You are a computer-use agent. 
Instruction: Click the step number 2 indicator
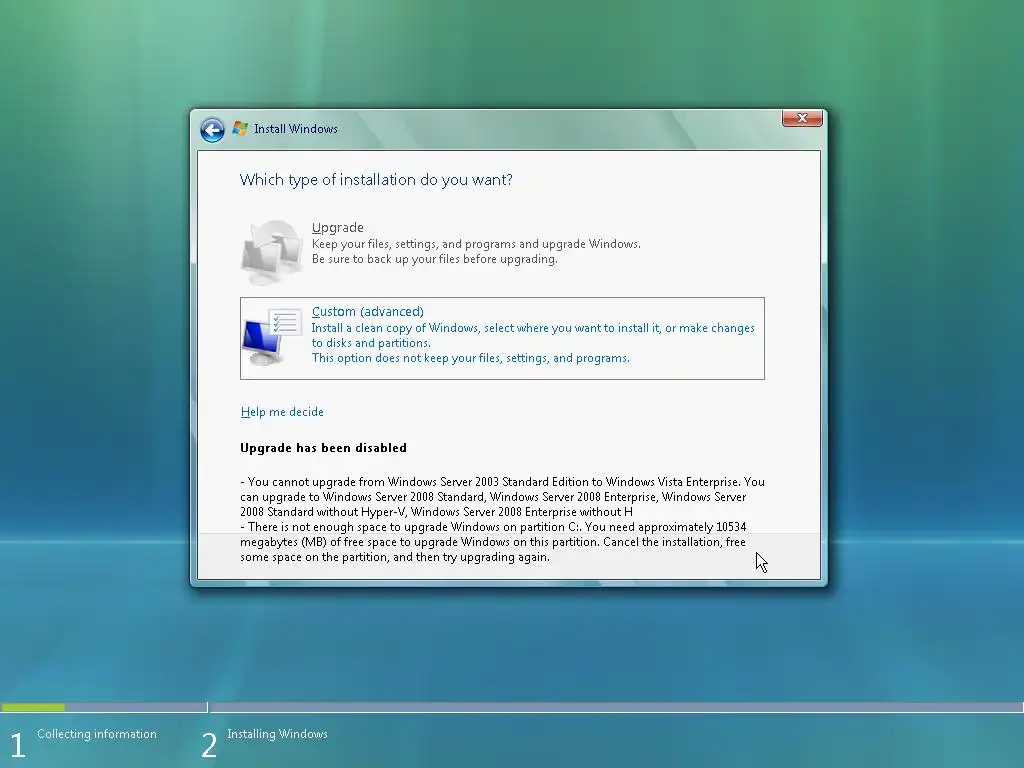pos(209,745)
